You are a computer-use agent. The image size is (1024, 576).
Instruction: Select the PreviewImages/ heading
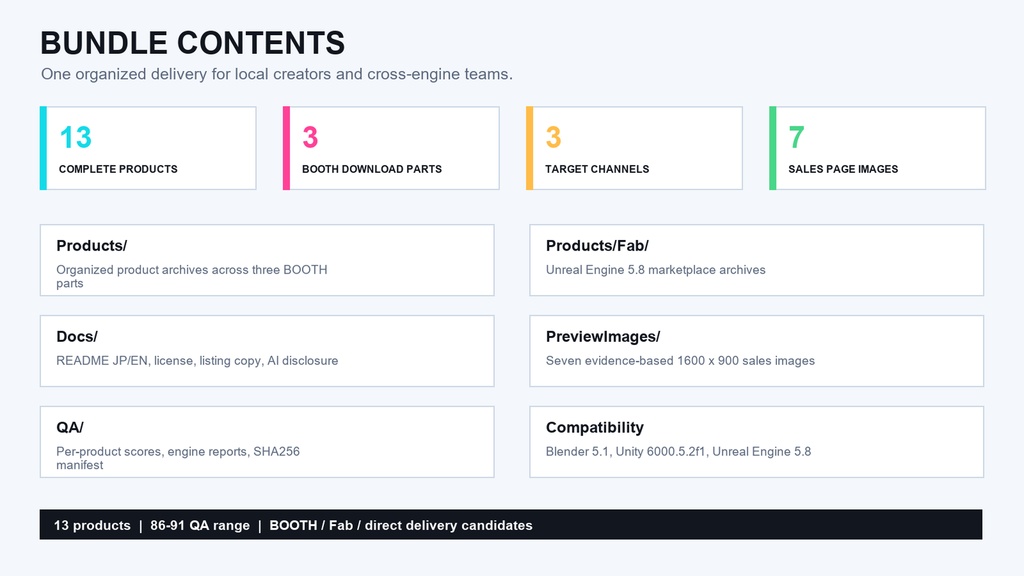click(603, 337)
